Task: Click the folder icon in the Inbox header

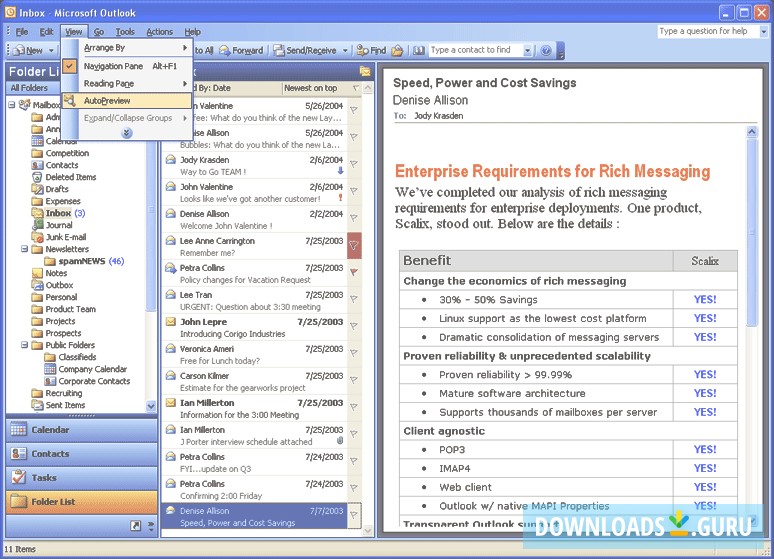Action: (x=365, y=71)
